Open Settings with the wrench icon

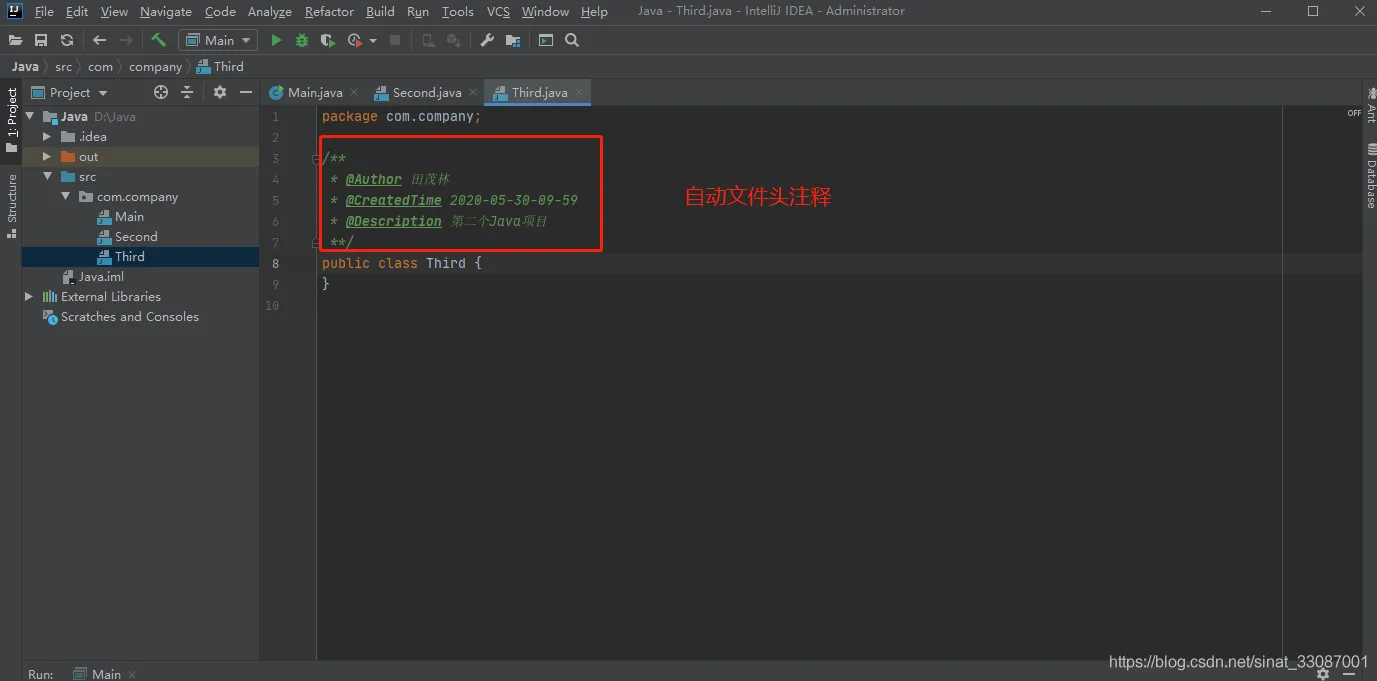(x=487, y=40)
